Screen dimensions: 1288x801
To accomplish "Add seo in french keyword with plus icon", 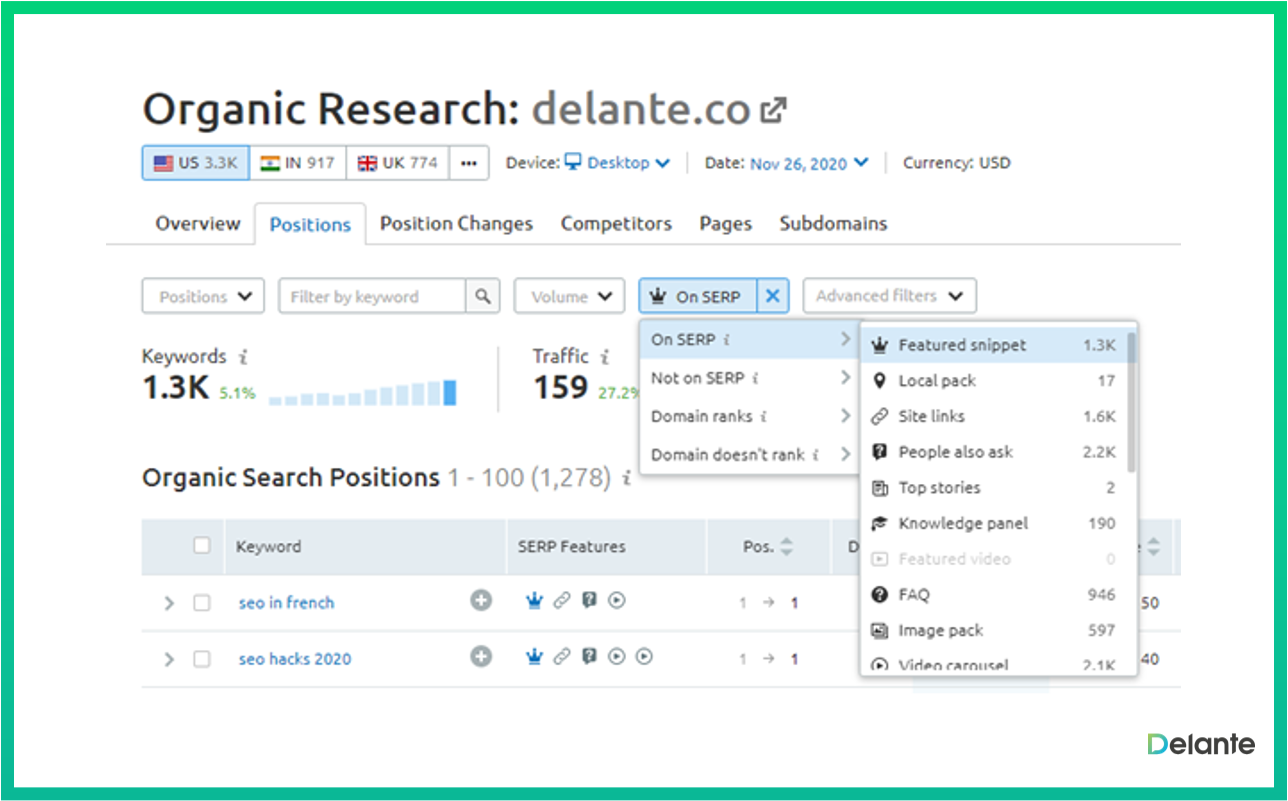I will pos(481,601).
